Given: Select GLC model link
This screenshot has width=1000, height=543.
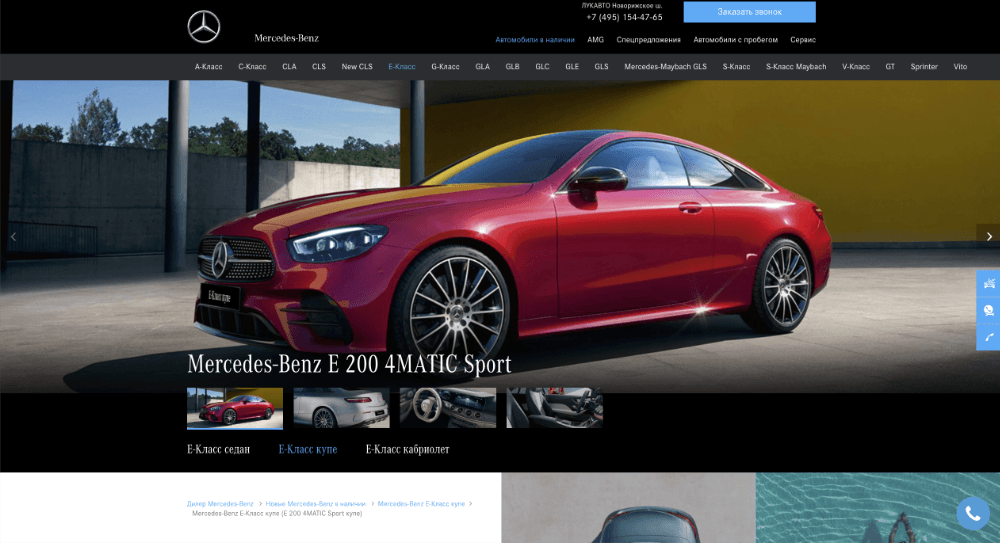Looking at the screenshot, I should [542, 66].
